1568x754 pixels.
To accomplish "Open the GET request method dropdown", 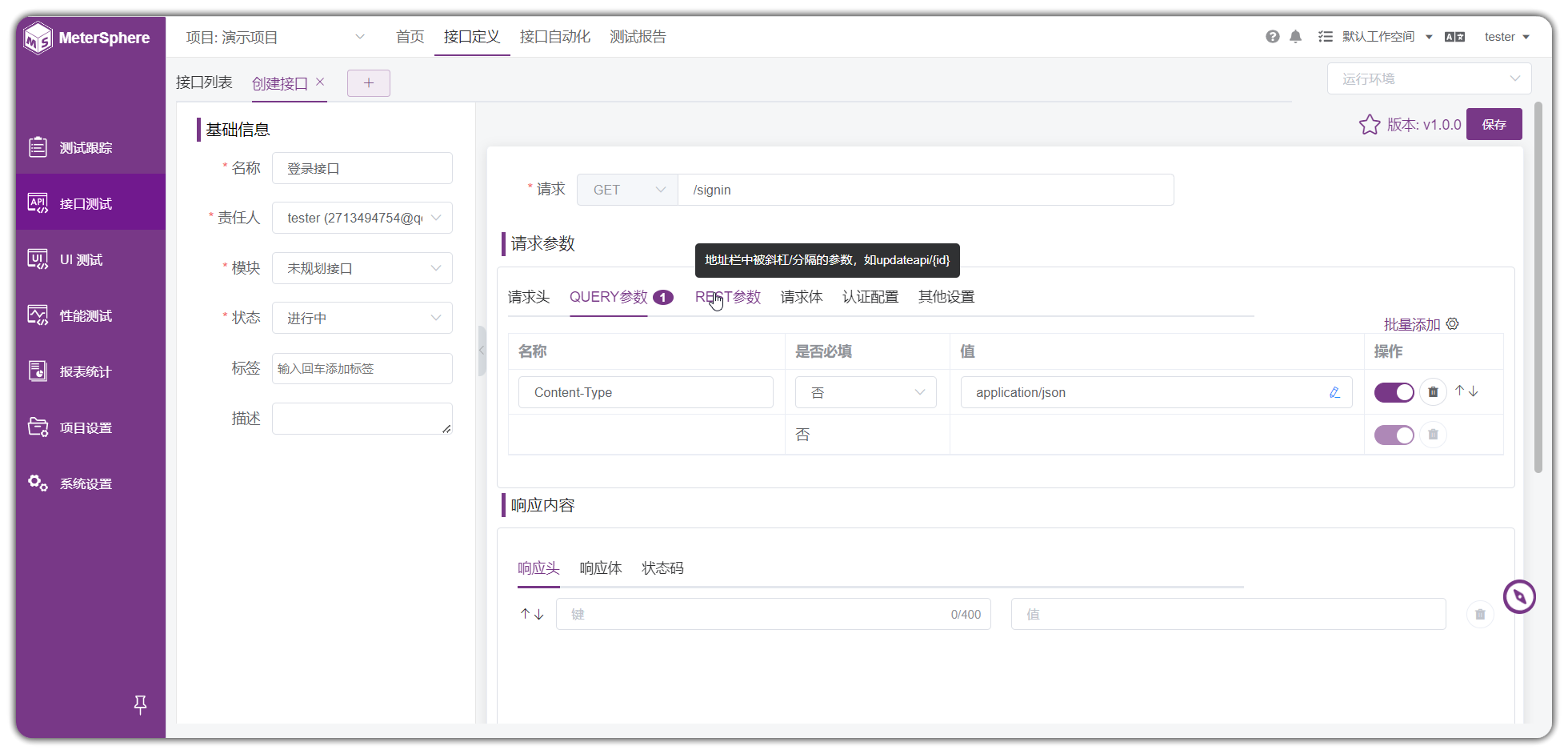I will tap(627, 190).
